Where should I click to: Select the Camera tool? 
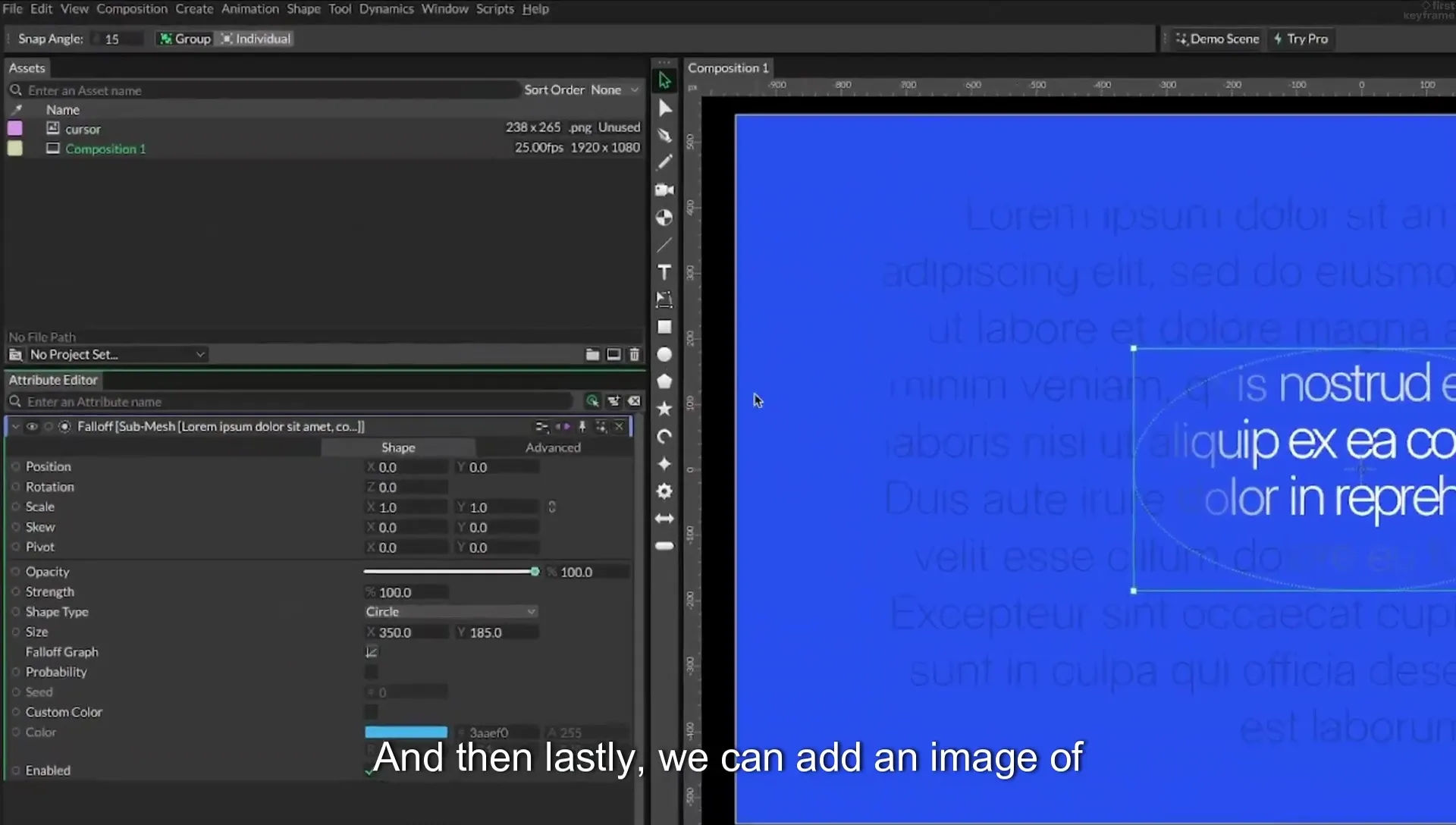(x=664, y=190)
